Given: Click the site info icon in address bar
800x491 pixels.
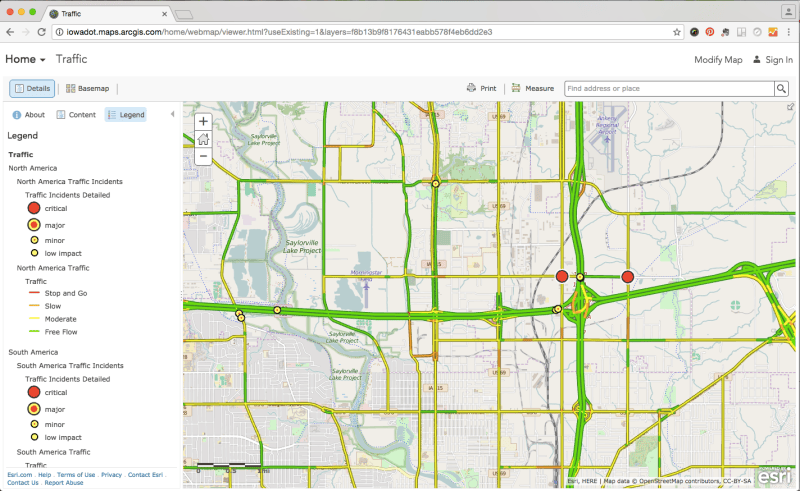Looking at the screenshot, I should click(x=59, y=32).
